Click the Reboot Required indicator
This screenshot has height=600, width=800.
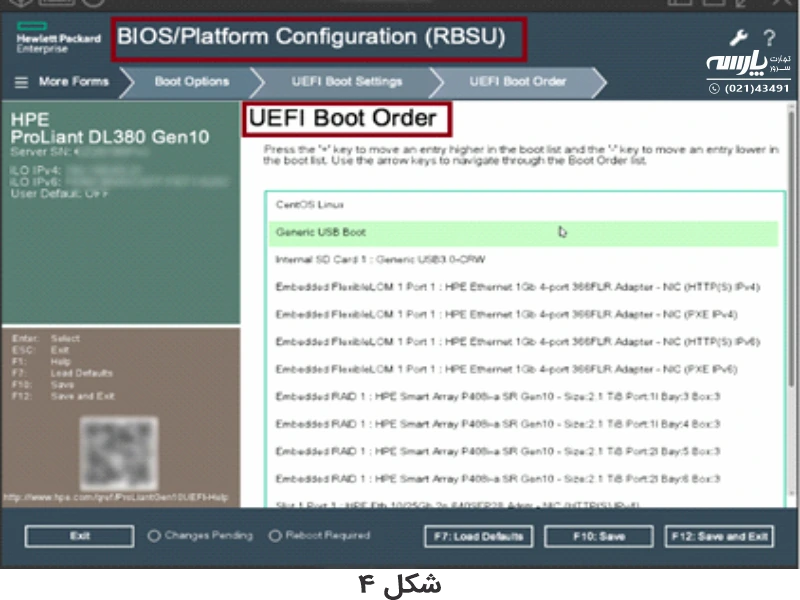point(320,536)
